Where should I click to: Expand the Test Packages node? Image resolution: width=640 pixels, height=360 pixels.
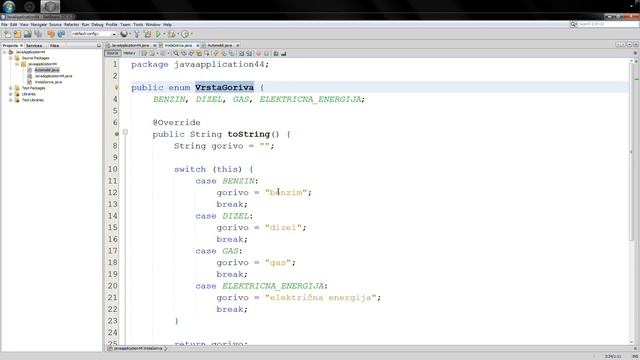click(x=11, y=88)
